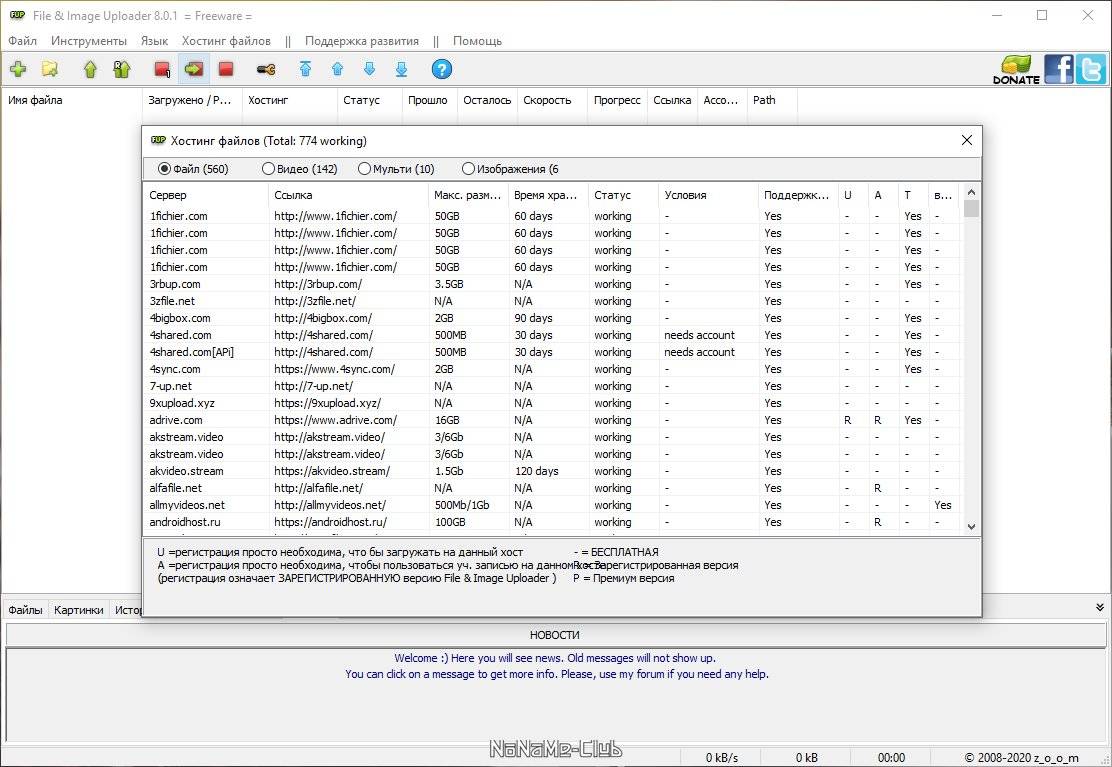Open the blue question mark help icon
The width and height of the screenshot is (1112, 767).
click(x=441, y=69)
